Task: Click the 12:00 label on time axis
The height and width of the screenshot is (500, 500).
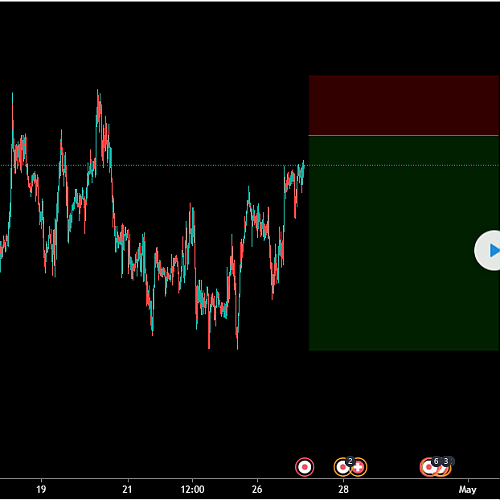Action: pyautogui.click(x=192, y=489)
